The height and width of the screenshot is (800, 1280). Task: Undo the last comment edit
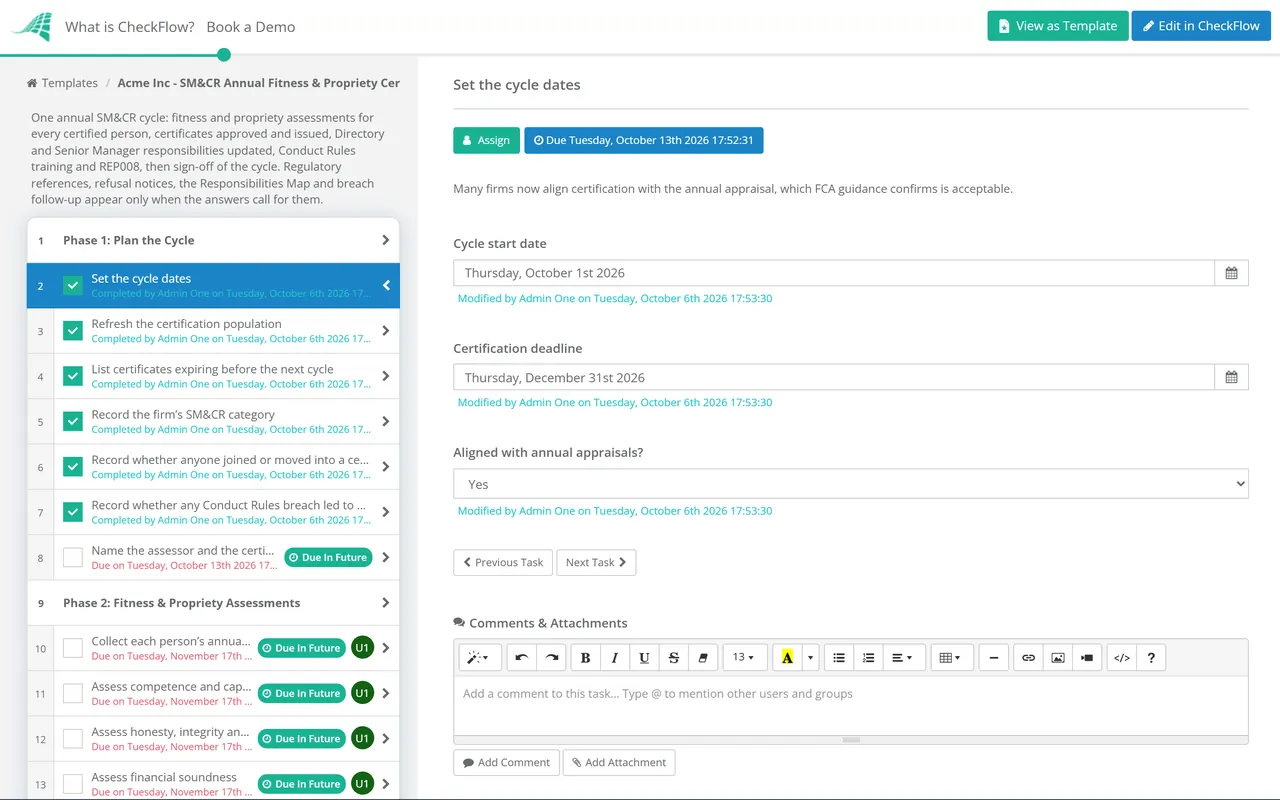[521, 657]
